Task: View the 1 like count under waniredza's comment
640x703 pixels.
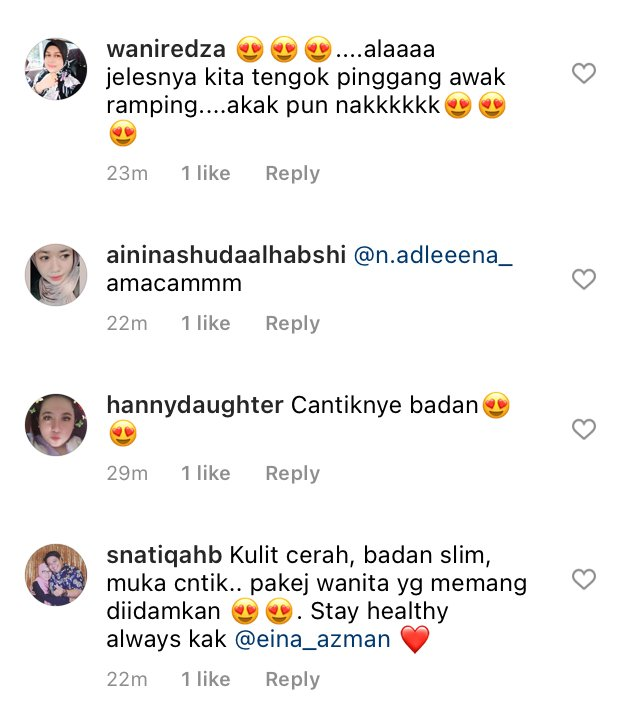Action: coord(205,174)
